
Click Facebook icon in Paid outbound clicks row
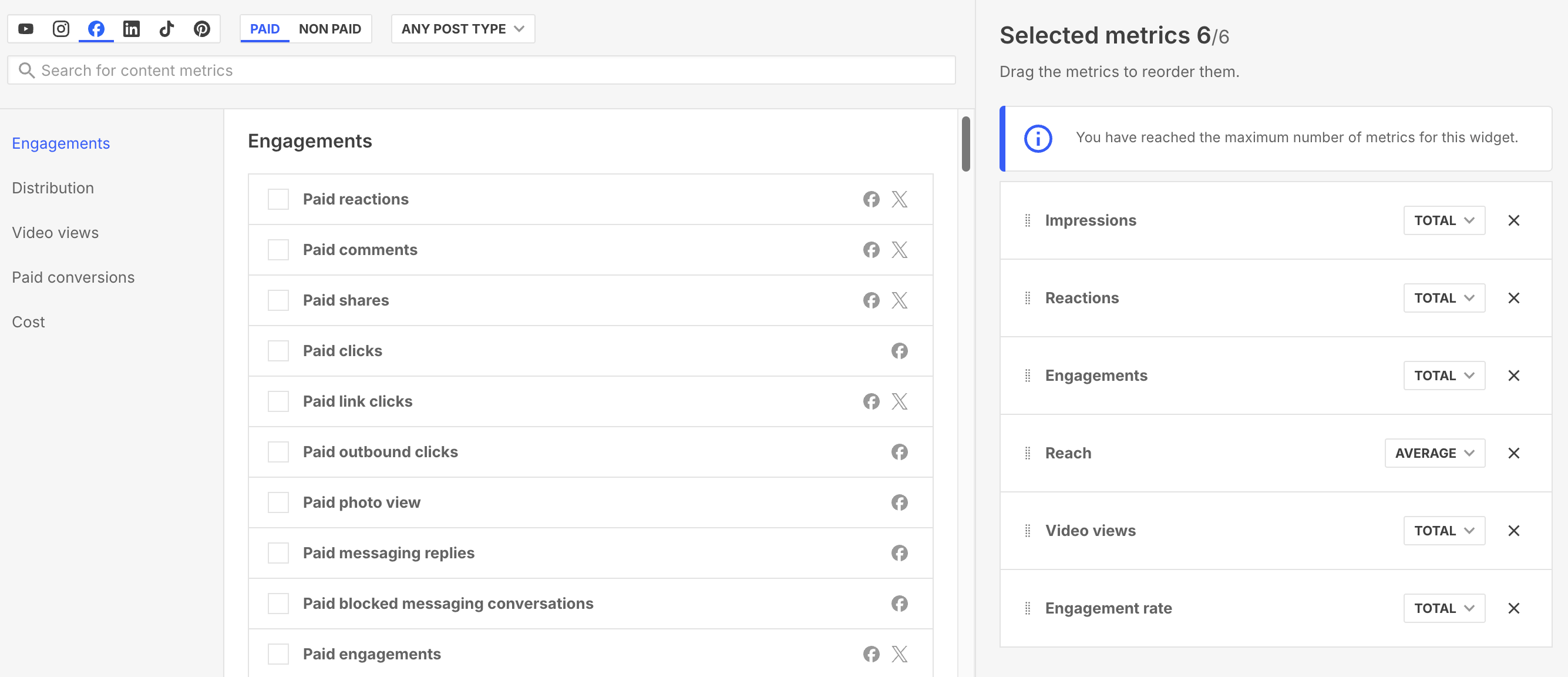tap(900, 452)
